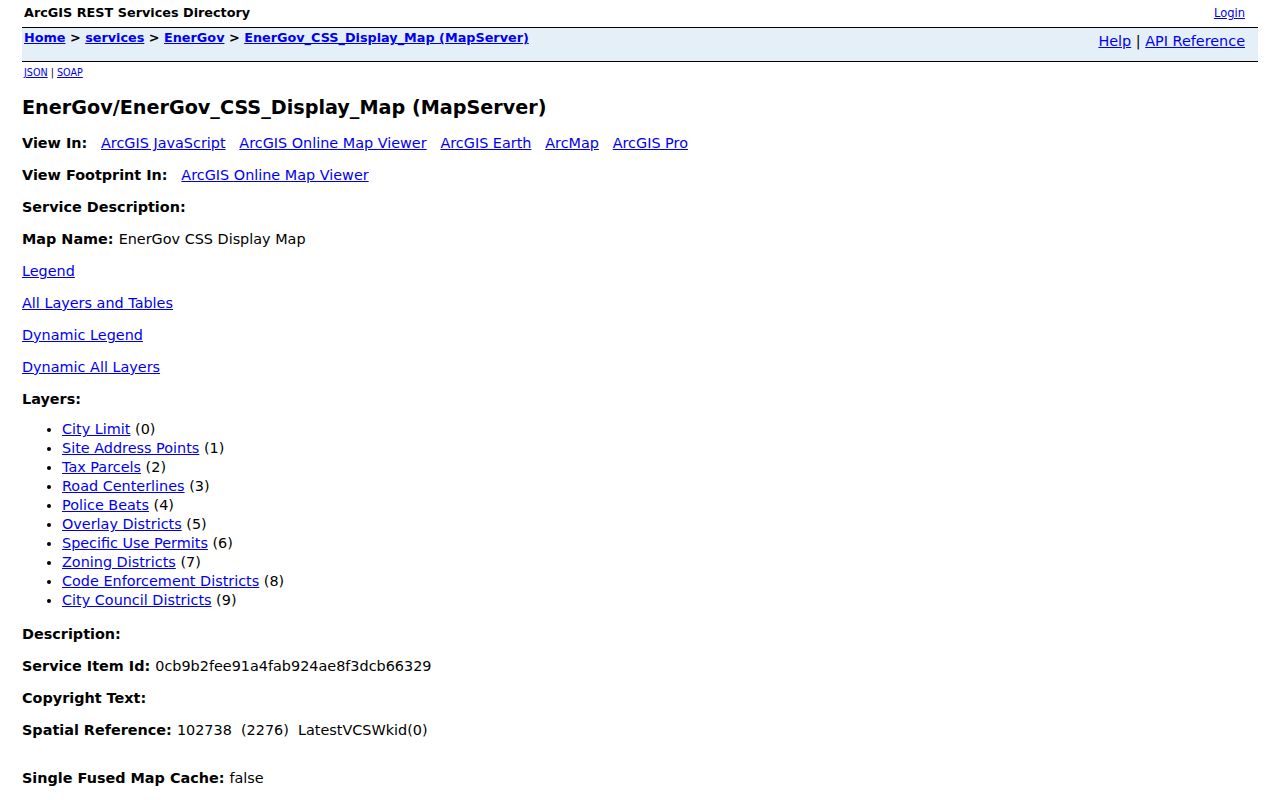Click the EnerGov/EnerGov_CSS_Display_Map (MapServer) page heading

pos(284,108)
